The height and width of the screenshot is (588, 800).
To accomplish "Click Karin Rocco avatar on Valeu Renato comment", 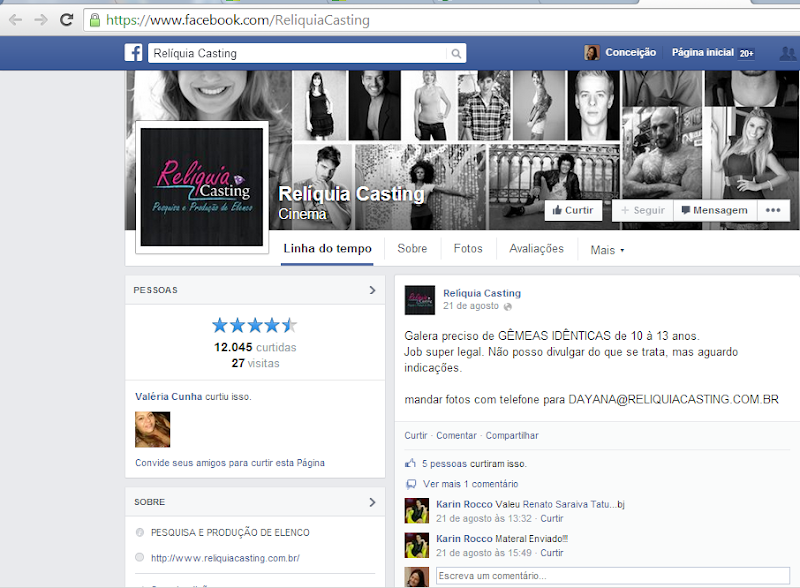I will [417, 511].
